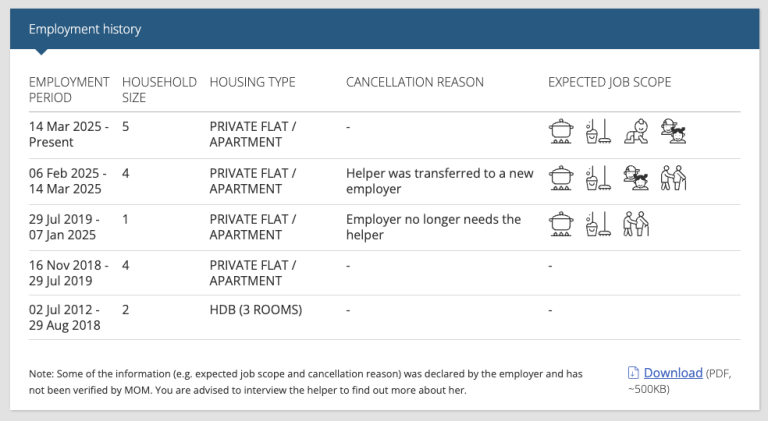Click cleaning mop icon in 29 Jul 2019 row
Image resolution: width=768 pixels, height=421 pixels.
[598, 224]
